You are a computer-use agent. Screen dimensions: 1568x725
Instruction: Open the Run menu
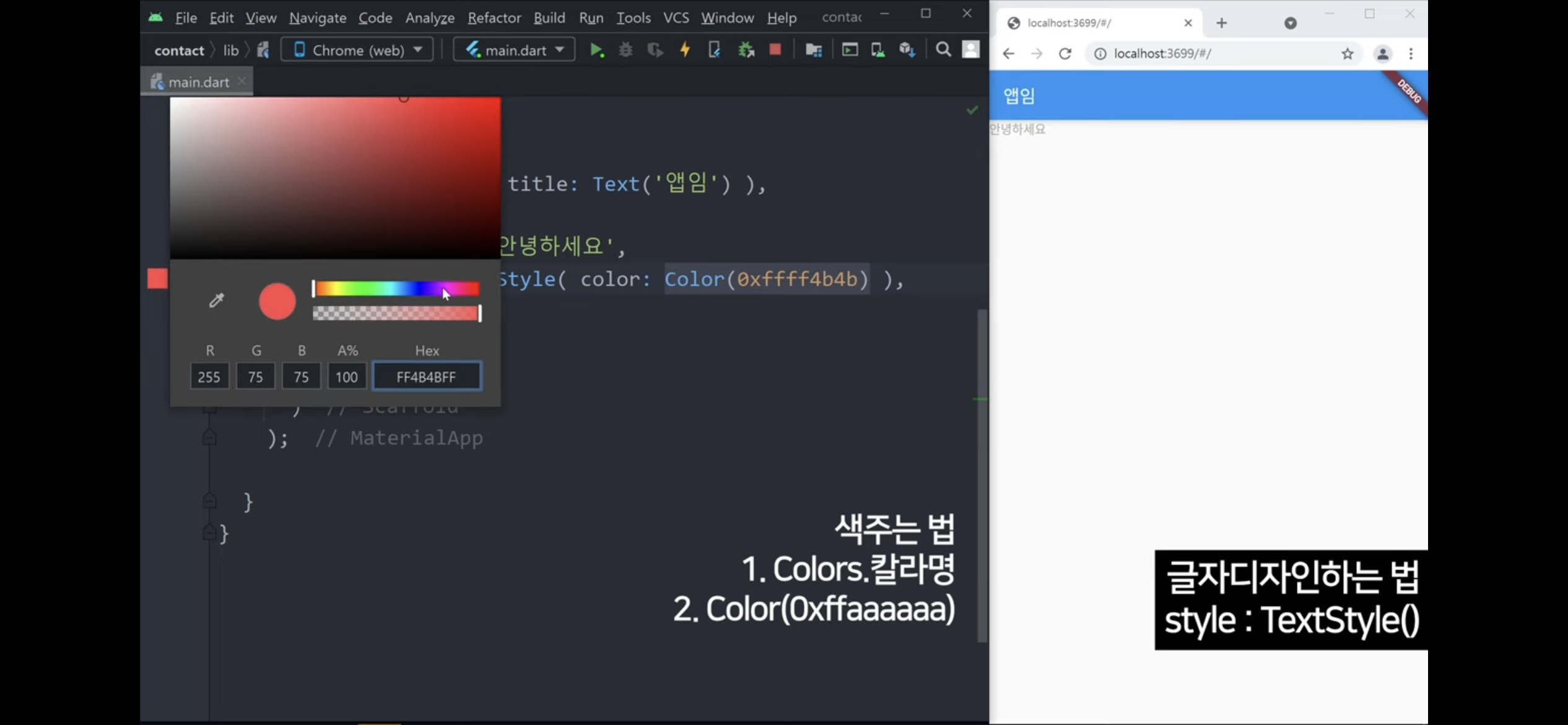point(591,17)
